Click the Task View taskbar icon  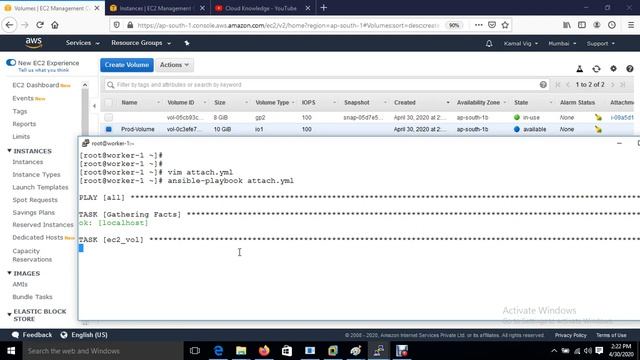[195, 351]
